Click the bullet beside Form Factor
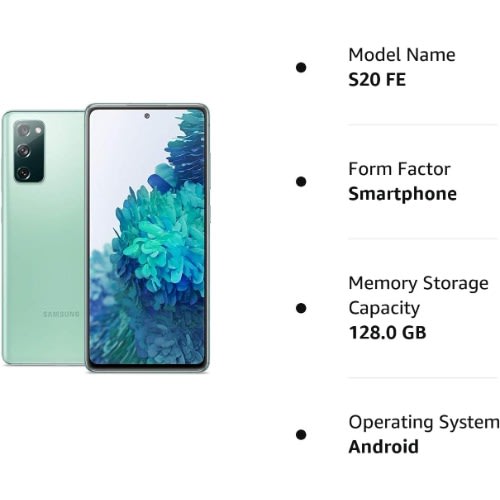The height and width of the screenshot is (500, 500). tap(301, 182)
